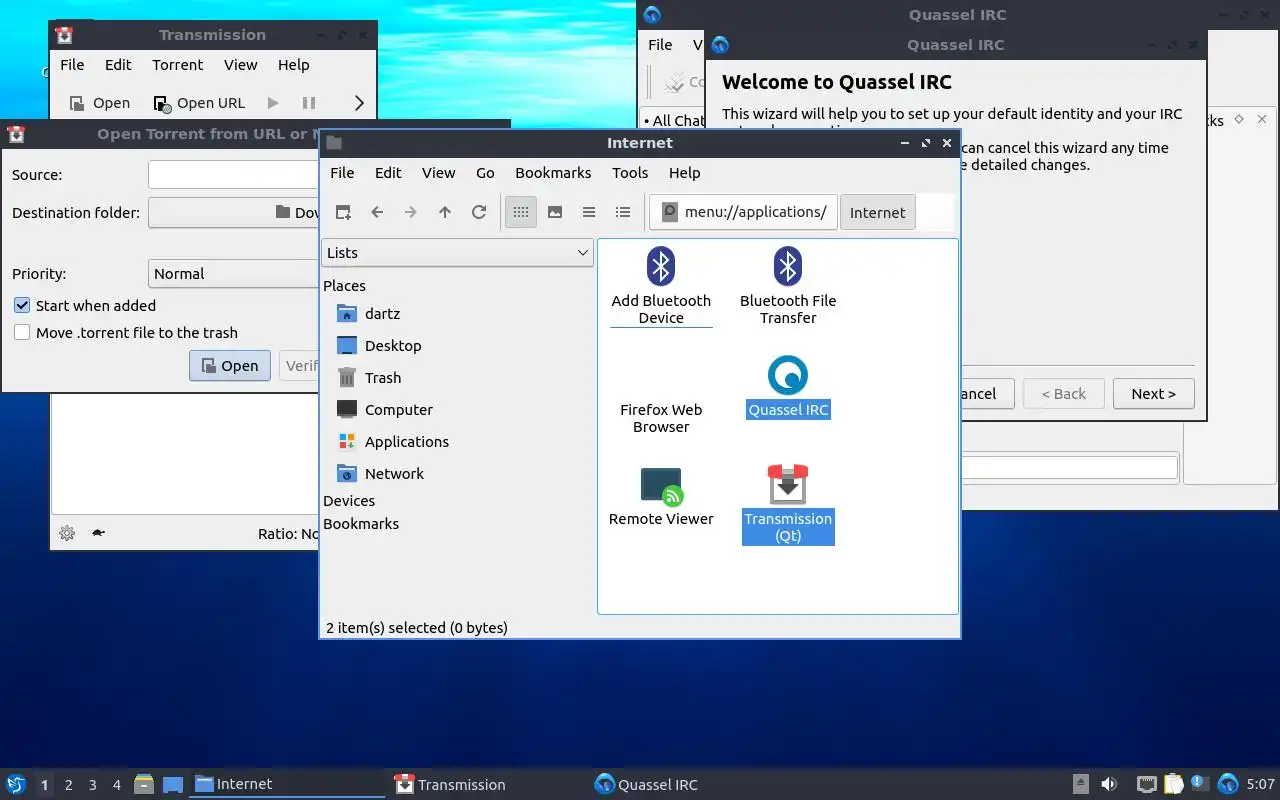
Task: Expand Transmission toolbar overflow chevron
Action: coord(359,103)
